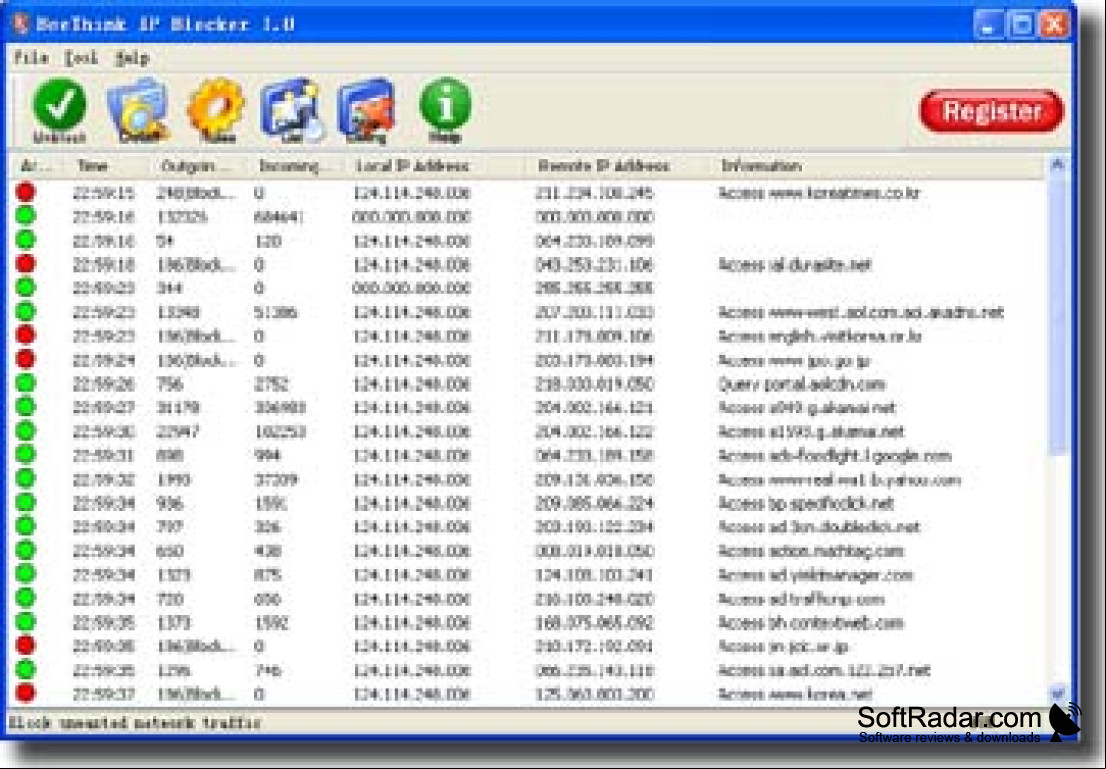
Task: Click green status dot of action.mathtag.com row
Action: point(26,550)
